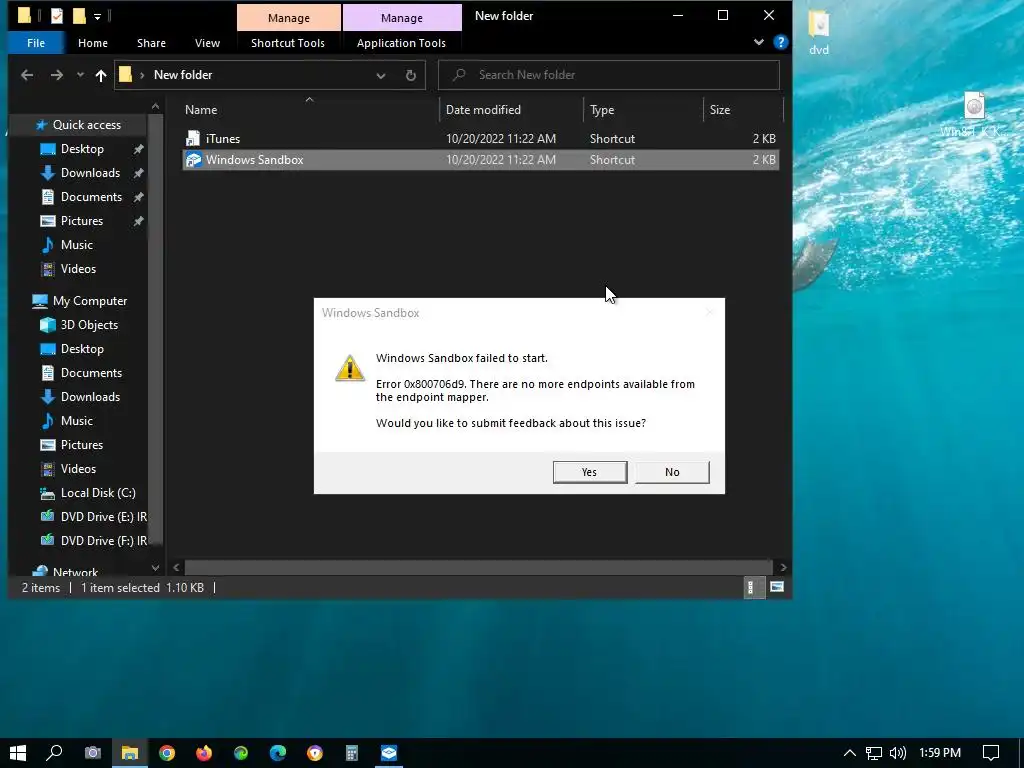
Task: Open the File ribbon tab
Action: (36, 43)
